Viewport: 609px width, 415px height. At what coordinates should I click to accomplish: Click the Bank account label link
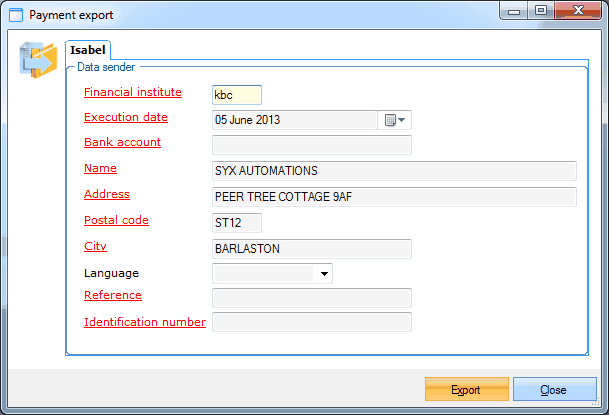(x=122, y=142)
